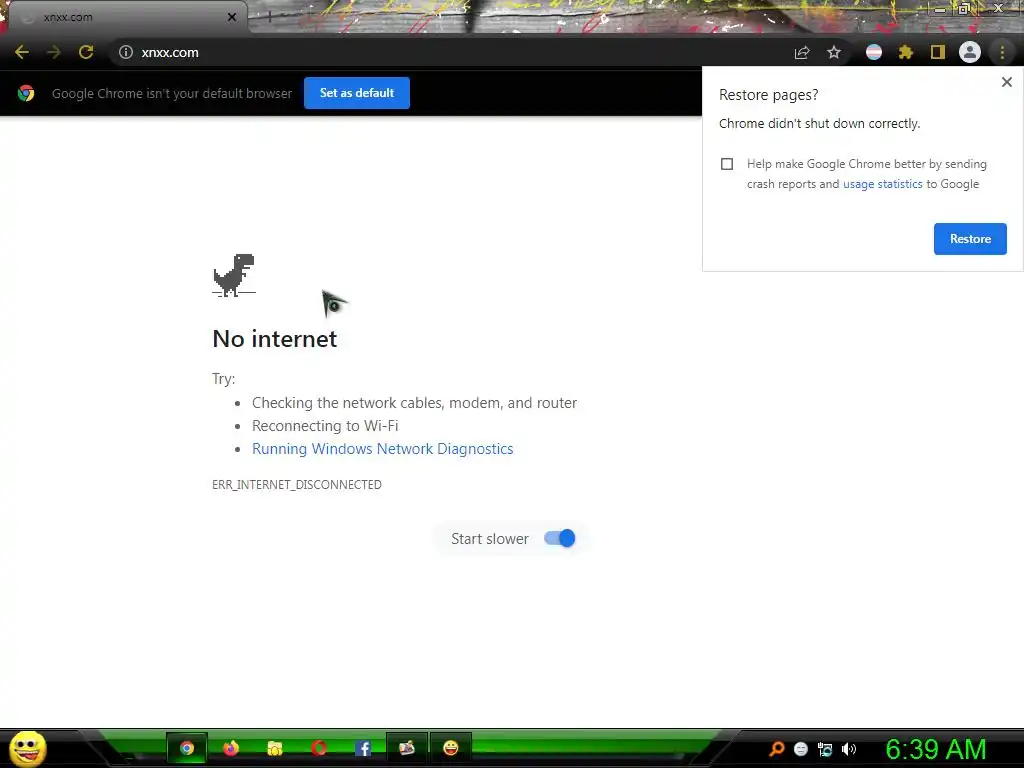Switch to Chrome in taskbar

click(x=187, y=748)
